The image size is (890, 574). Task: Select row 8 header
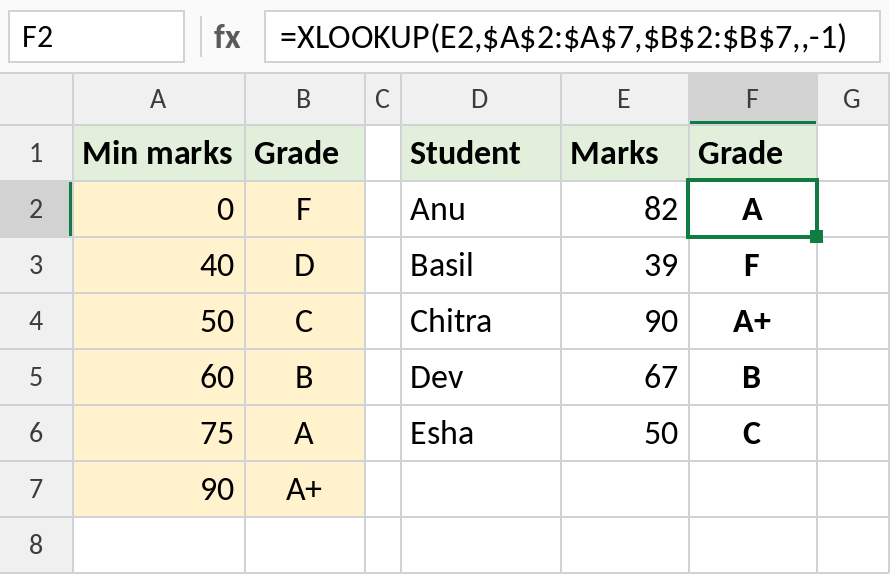[36, 544]
